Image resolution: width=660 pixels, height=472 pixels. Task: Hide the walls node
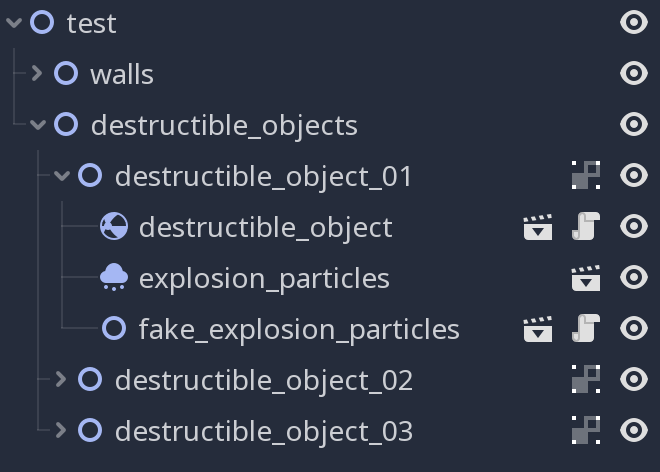pyautogui.click(x=634, y=73)
